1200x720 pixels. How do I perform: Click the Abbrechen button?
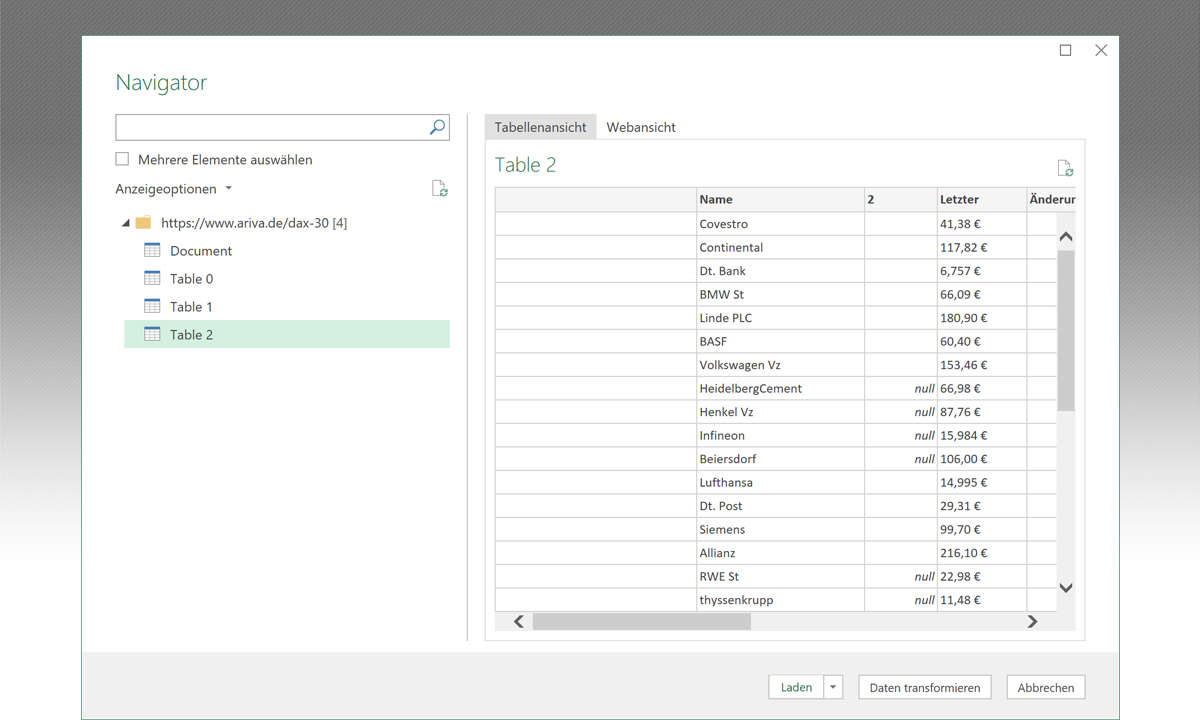tap(1046, 687)
